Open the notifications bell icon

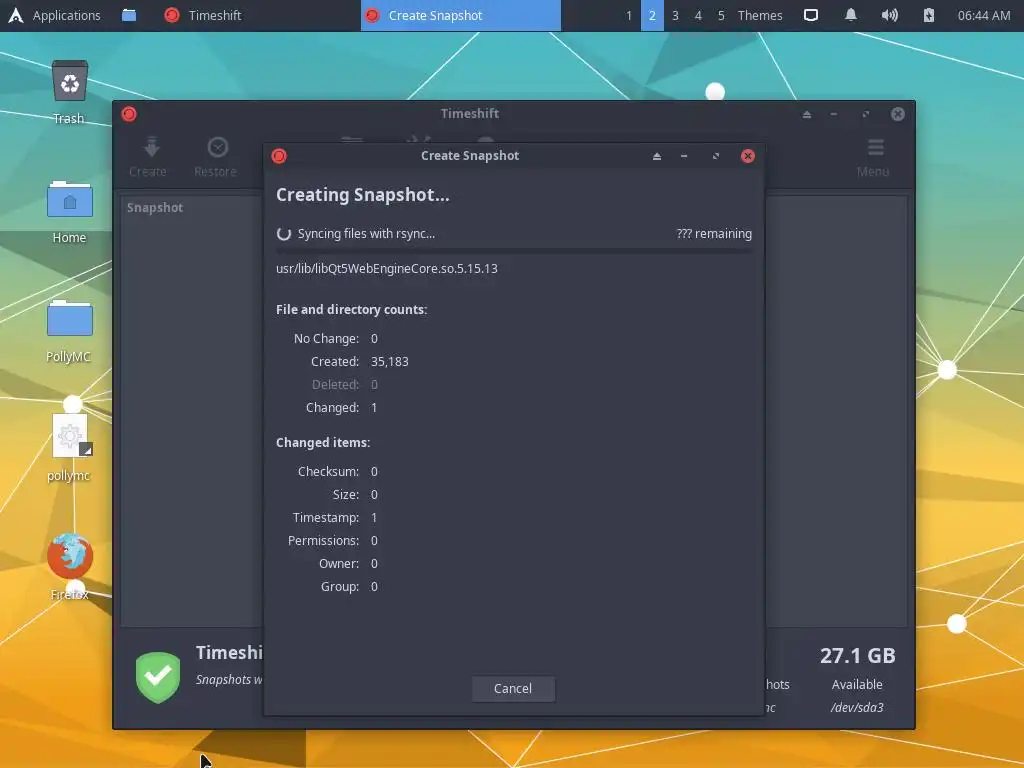point(850,15)
